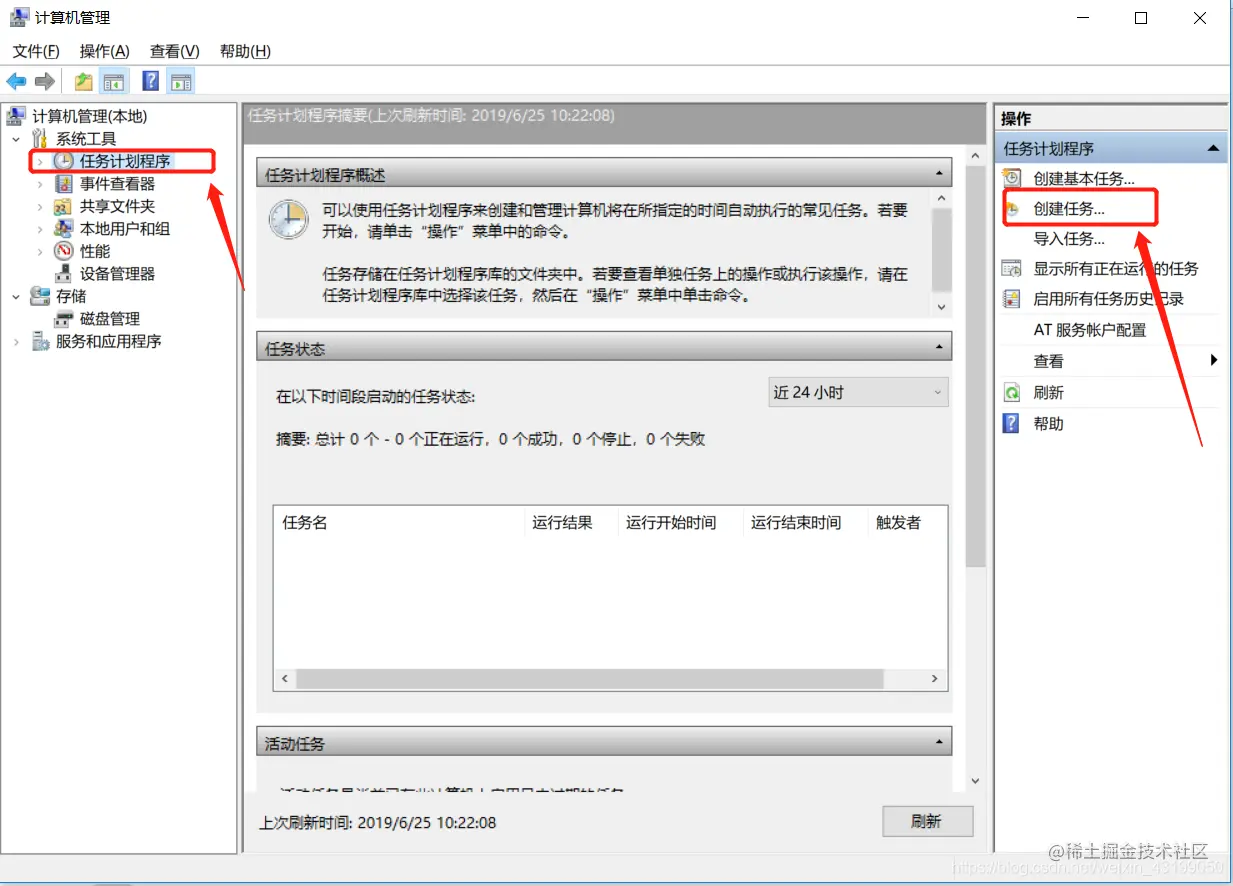Expand the 服务和应用程序 tree node
1233x886 pixels.
point(16,341)
